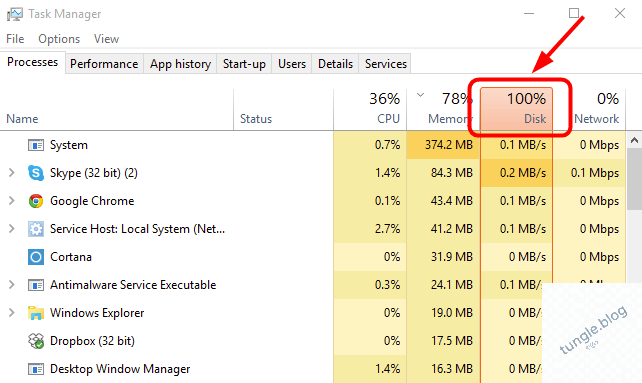Click the 2.7% CPU cell
This screenshot has width=642, height=383.
point(370,229)
